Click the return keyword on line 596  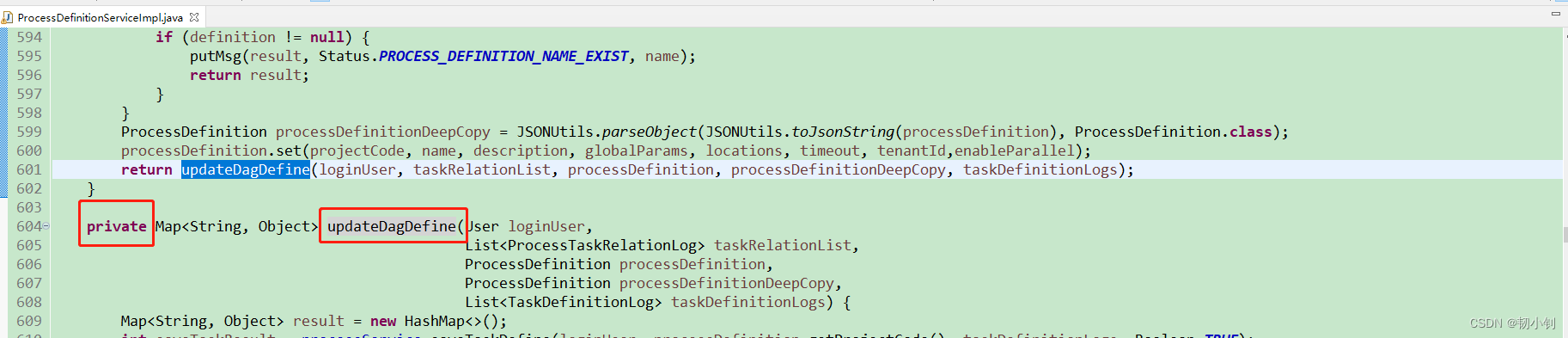(x=216, y=75)
